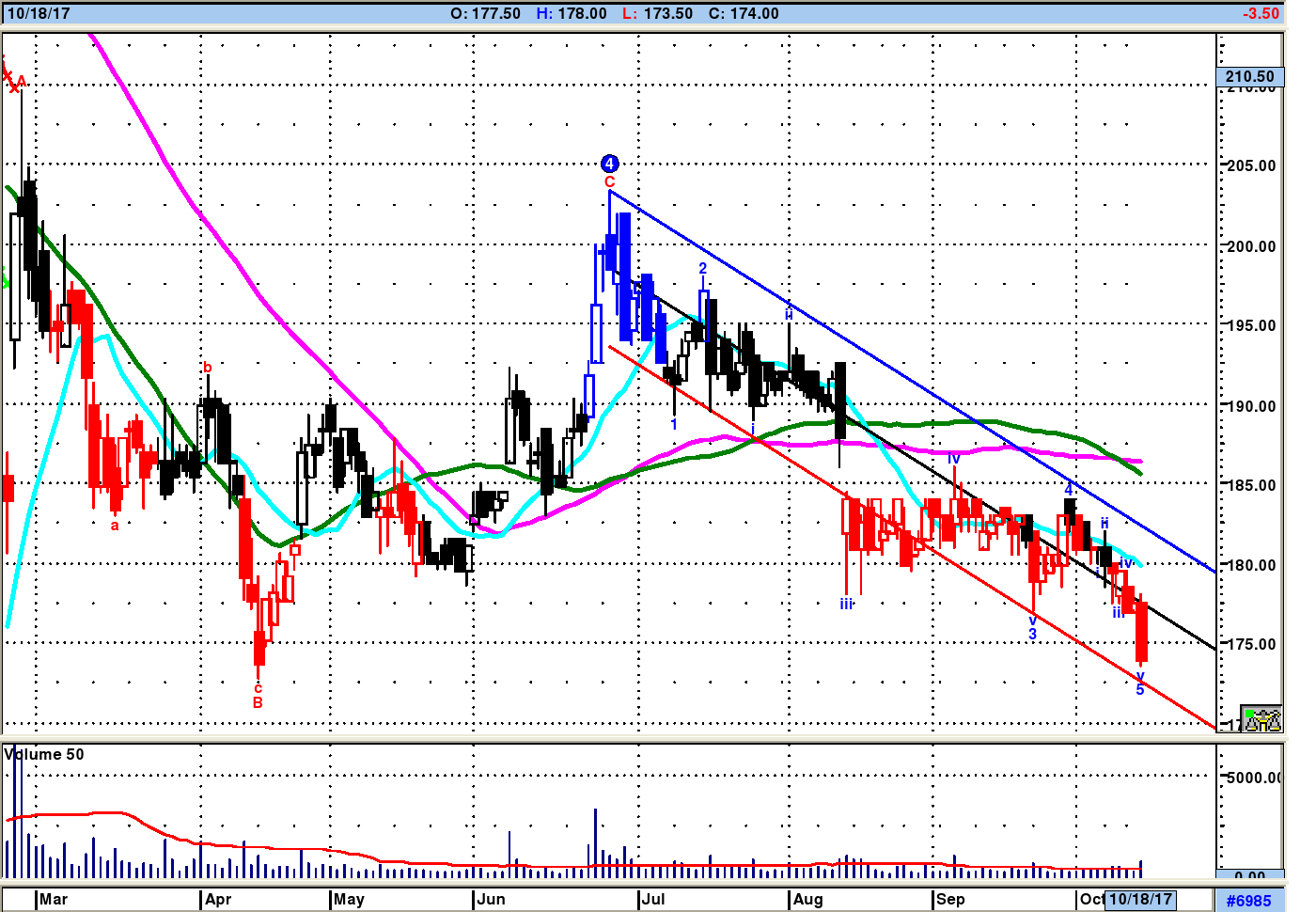
Task: Select the red wave B label
Action: pyautogui.click(x=258, y=702)
